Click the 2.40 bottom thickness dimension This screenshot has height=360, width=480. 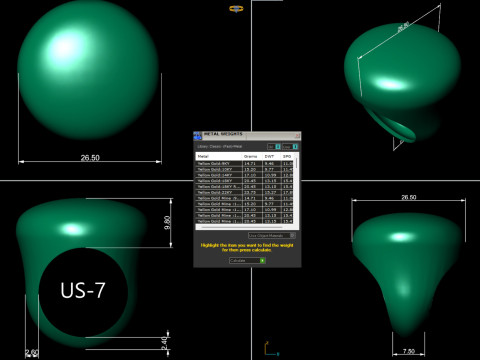click(164, 343)
